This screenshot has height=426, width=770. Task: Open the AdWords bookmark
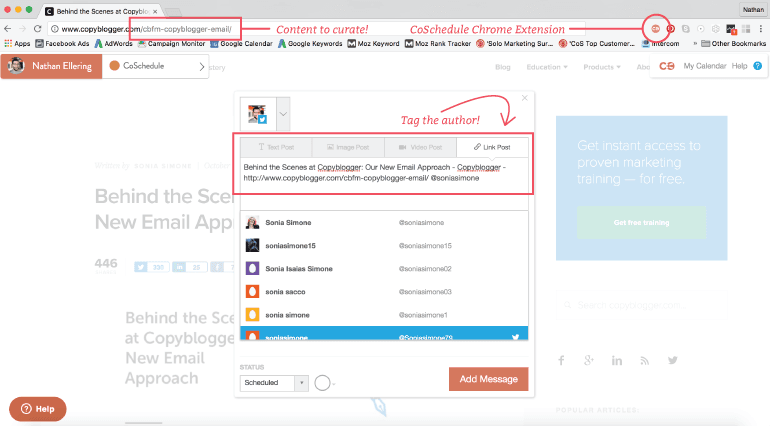pyautogui.click(x=113, y=44)
